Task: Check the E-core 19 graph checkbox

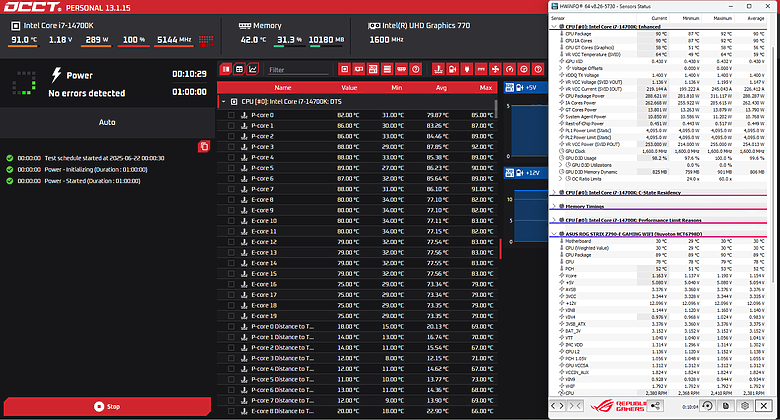Action: 231,316
